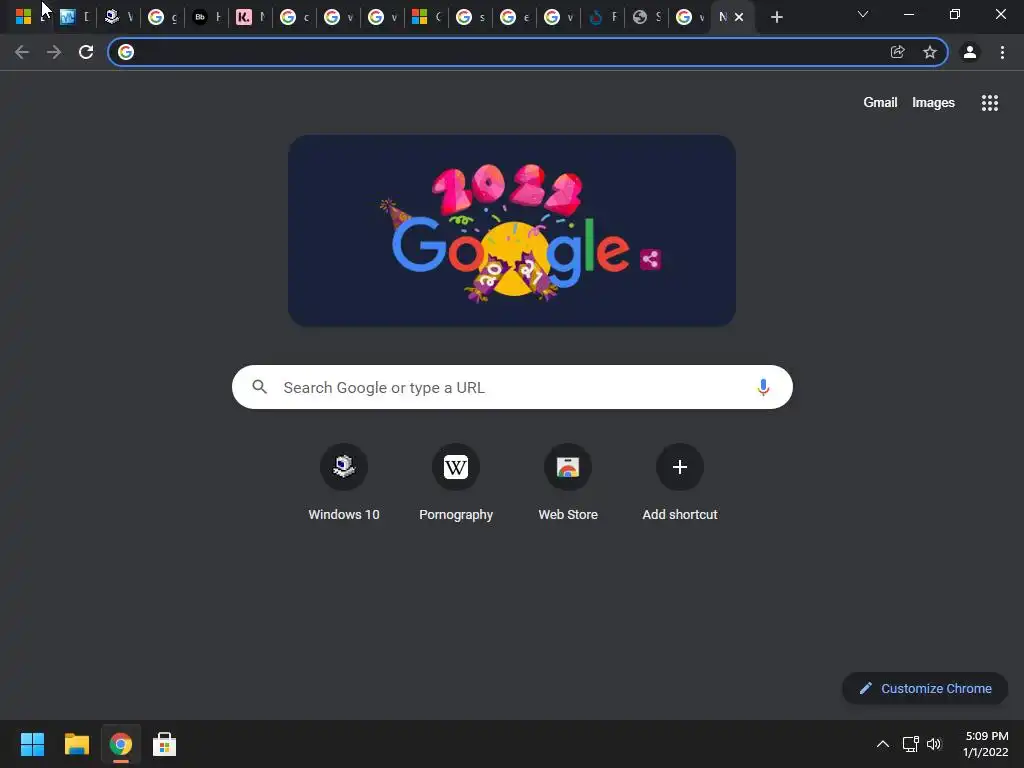Screen dimensions: 1024x768
Task: Open the Wikipedia-icon shortcut tile
Action: 456,483
